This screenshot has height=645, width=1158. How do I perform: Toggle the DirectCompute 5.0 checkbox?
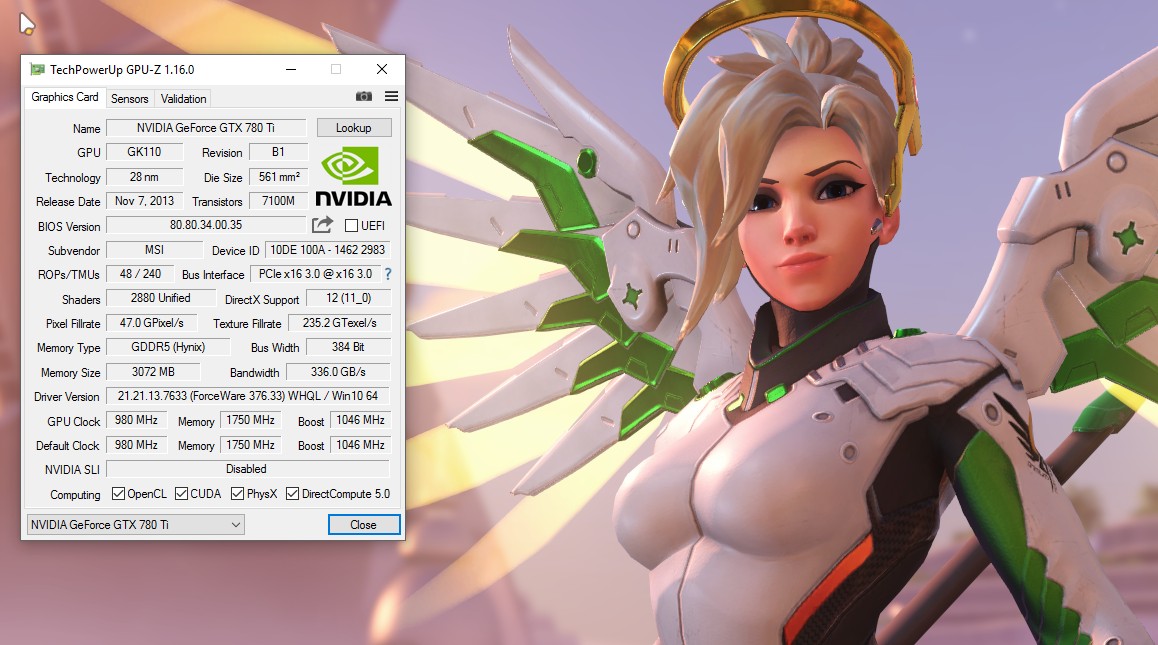292,494
